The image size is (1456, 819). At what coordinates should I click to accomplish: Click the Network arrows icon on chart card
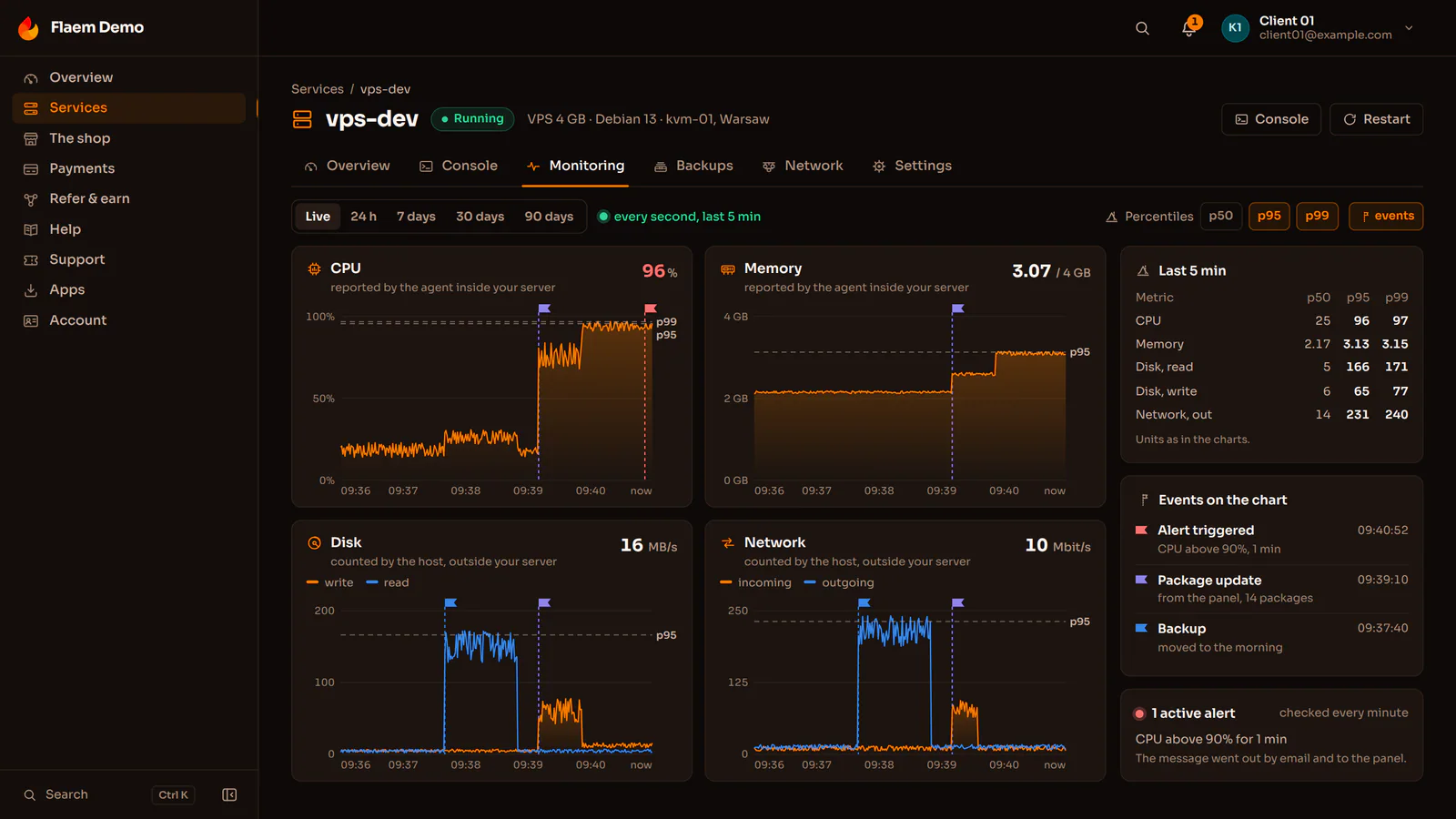point(728,543)
